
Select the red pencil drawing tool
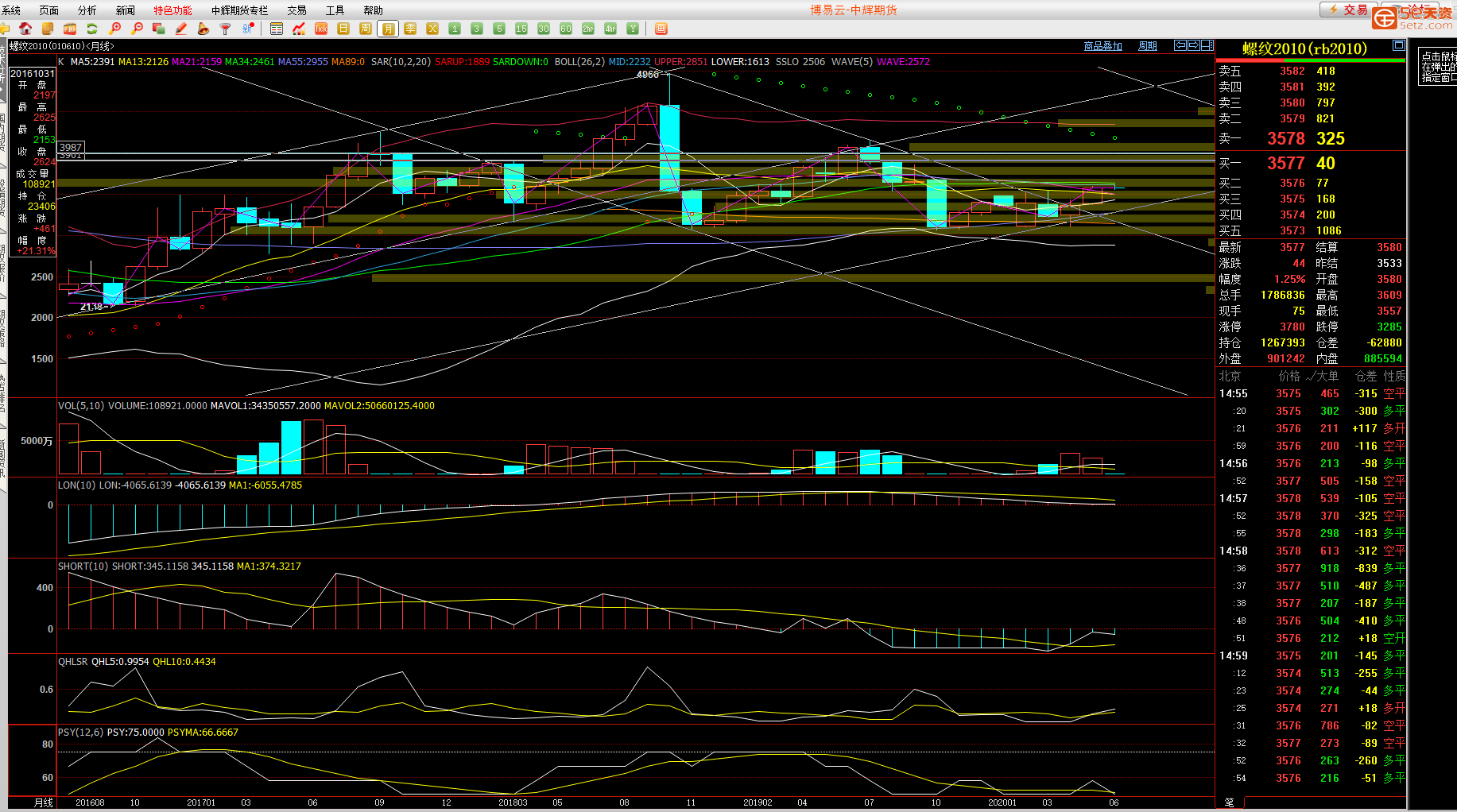coord(181,29)
